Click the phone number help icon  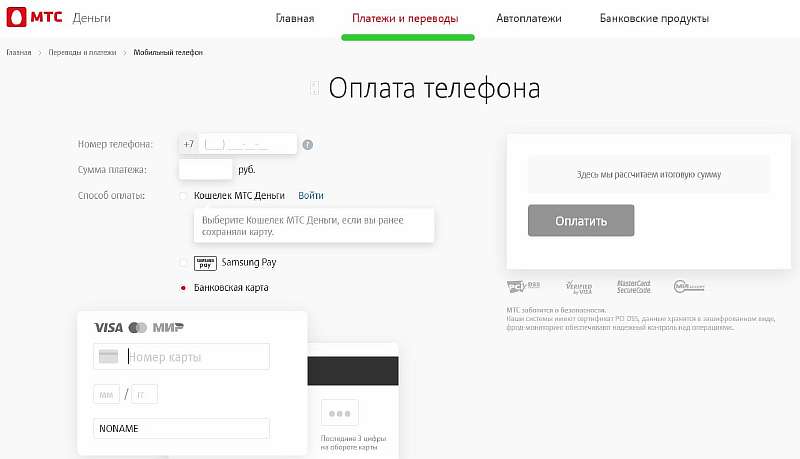pyautogui.click(x=308, y=144)
